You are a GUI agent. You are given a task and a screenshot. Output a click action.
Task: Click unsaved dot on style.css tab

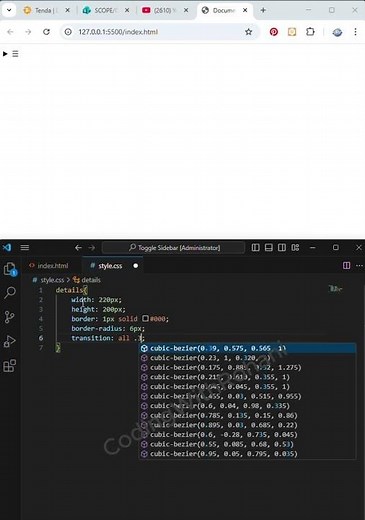(x=136, y=266)
